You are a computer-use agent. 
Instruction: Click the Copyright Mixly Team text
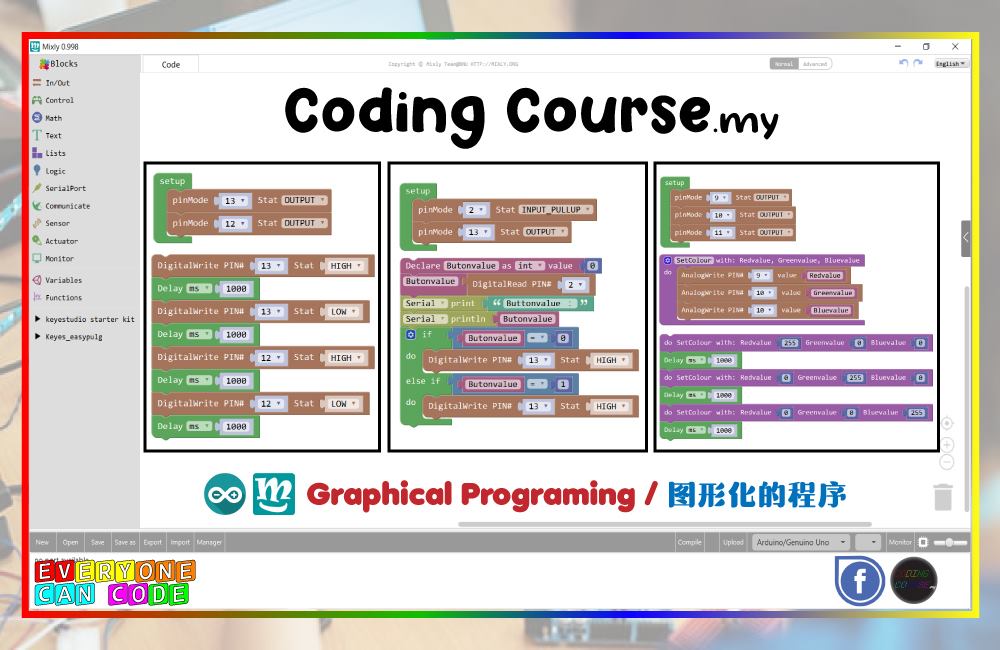[x=453, y=64]
